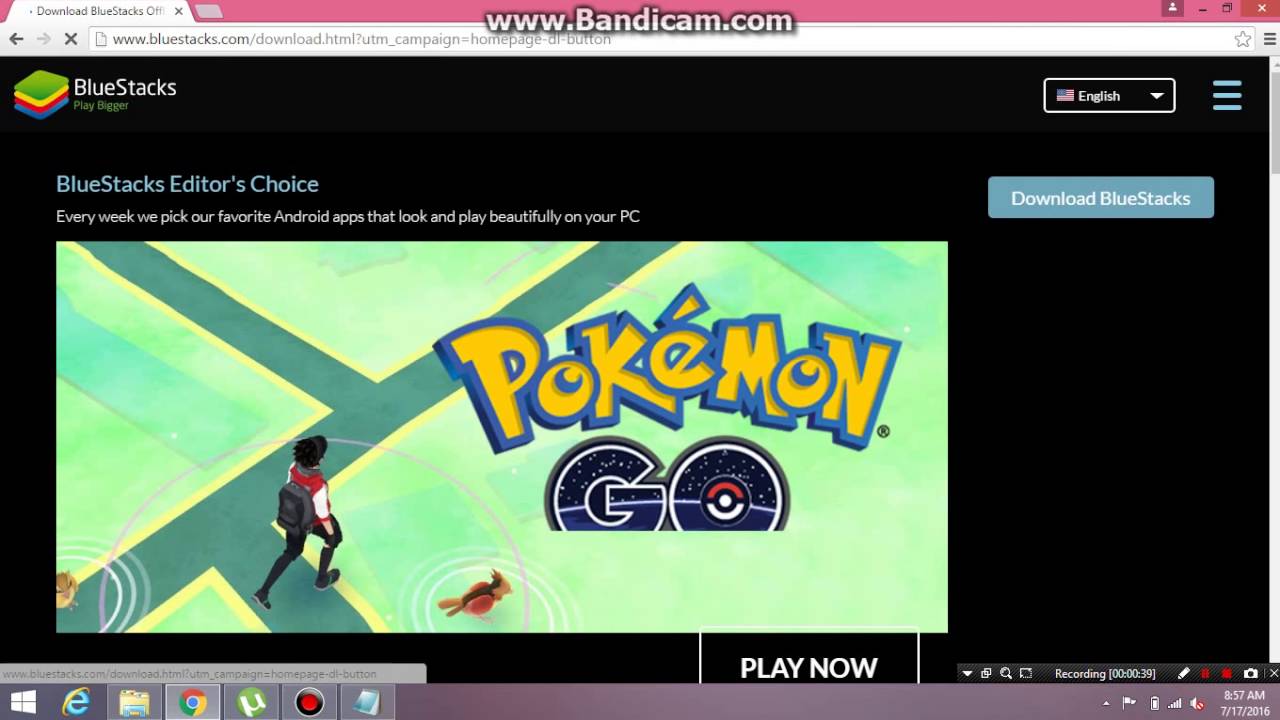Screen dimensions: 1280x720
Task: Click the Bandicam window mode icon
Action: (986, 674)
